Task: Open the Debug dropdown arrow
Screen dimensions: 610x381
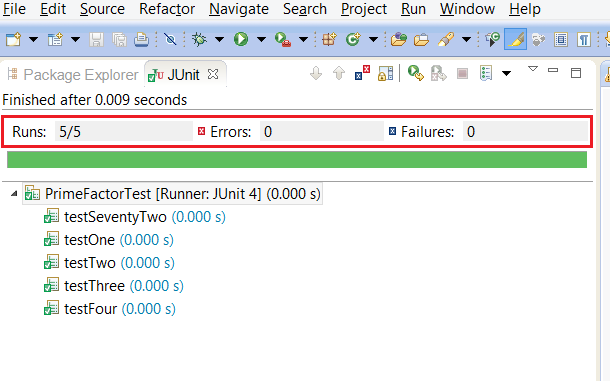Action: click(x=219, y=39)
